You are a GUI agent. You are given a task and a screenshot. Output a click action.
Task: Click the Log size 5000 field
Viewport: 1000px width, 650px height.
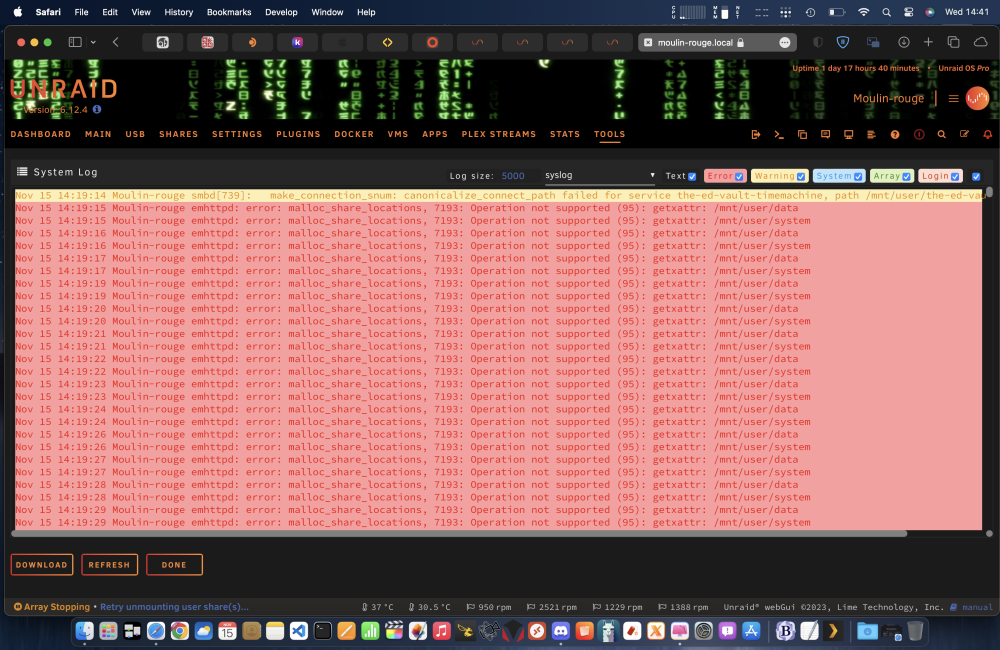pyautogui.click(x=513, y=176)
